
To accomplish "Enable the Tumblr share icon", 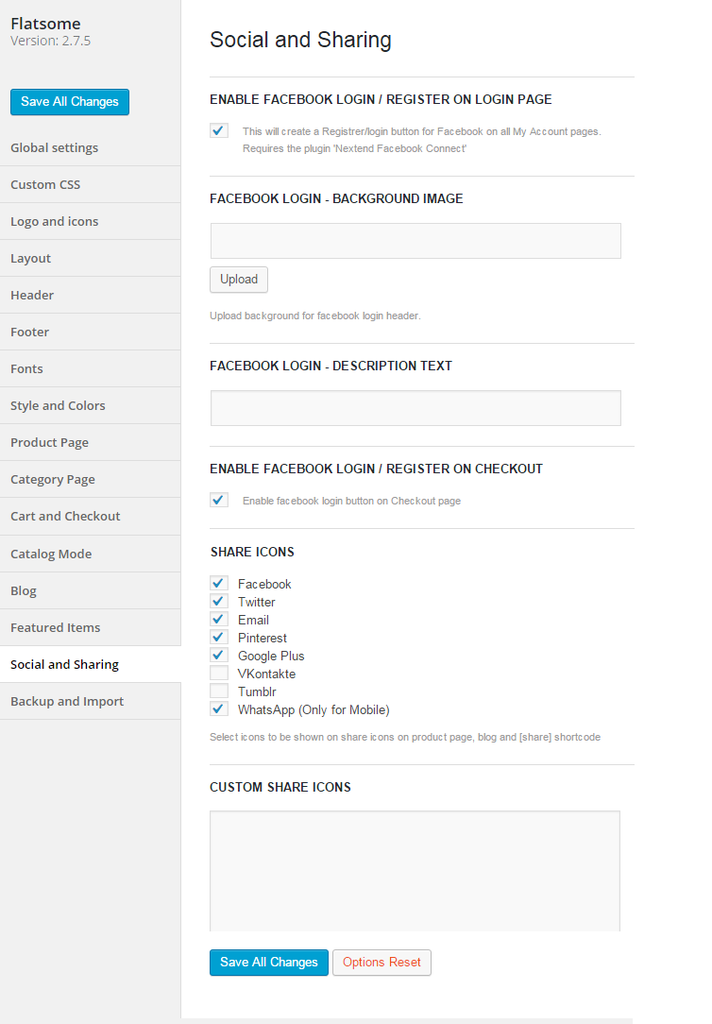I will point(219,691).
